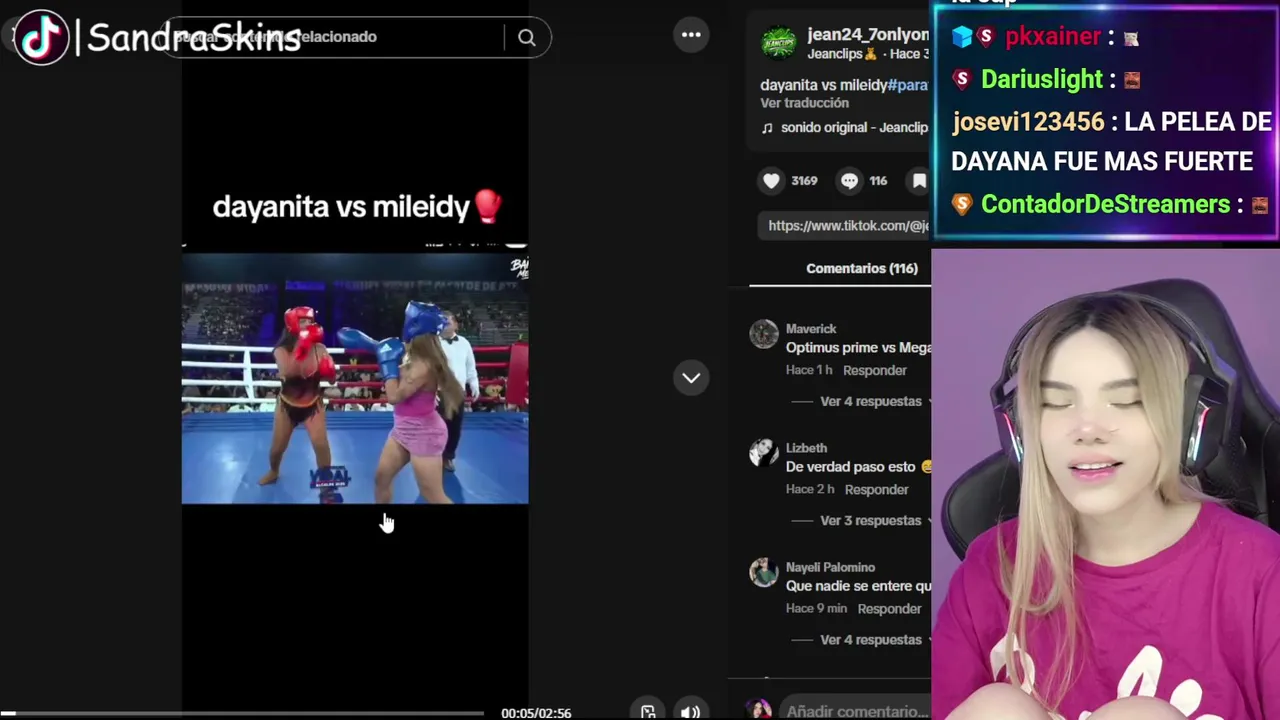Click 'Ver traducción' link
The height and width of the screenshot is (720, 1280).
(804, 103)
